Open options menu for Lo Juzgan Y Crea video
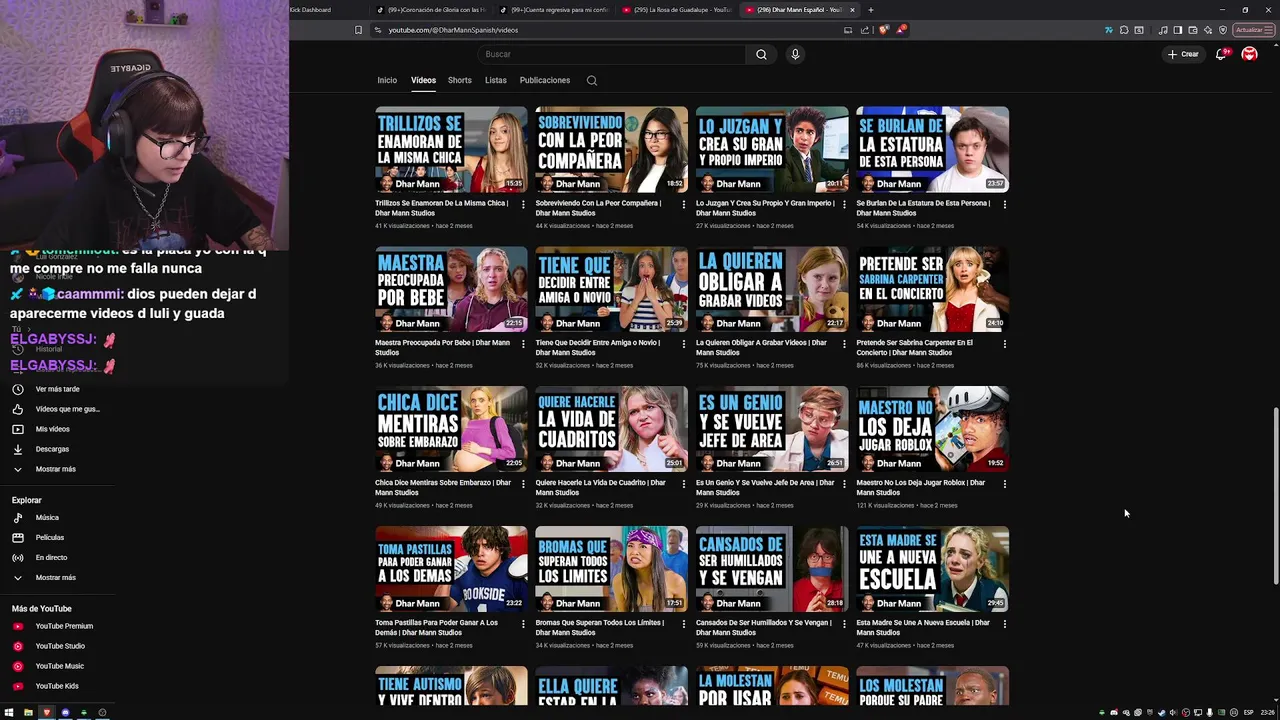Screen dimensions: 1280x720 [x=844, y=204]
